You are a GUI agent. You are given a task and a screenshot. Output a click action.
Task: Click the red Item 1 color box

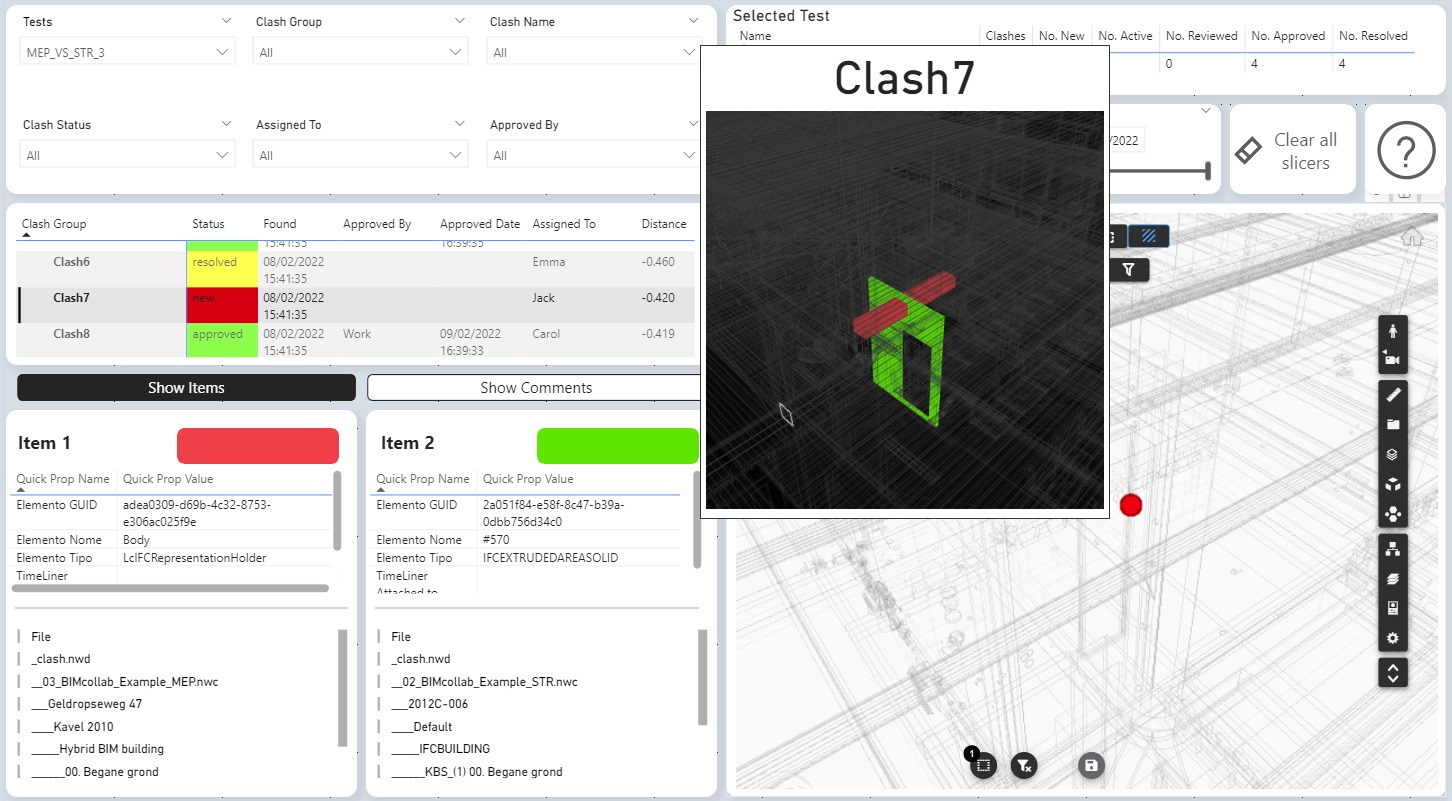click(x=258, y=446)
